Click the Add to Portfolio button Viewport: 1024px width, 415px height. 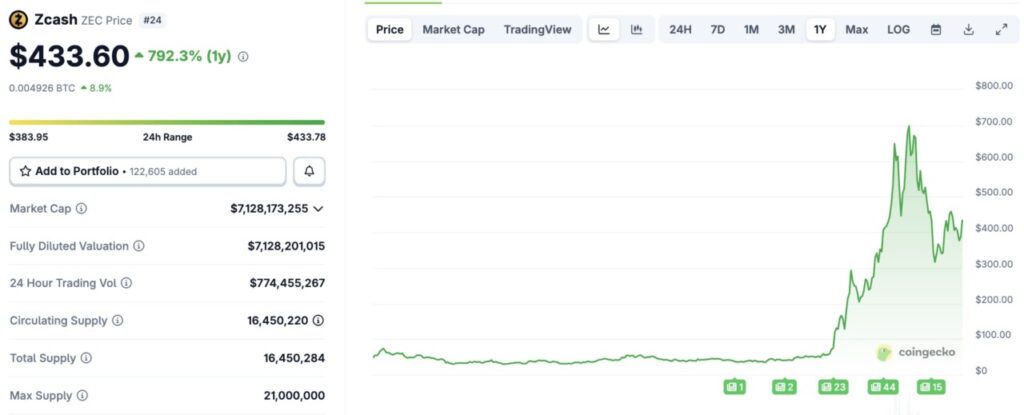(x=148, y=171)
